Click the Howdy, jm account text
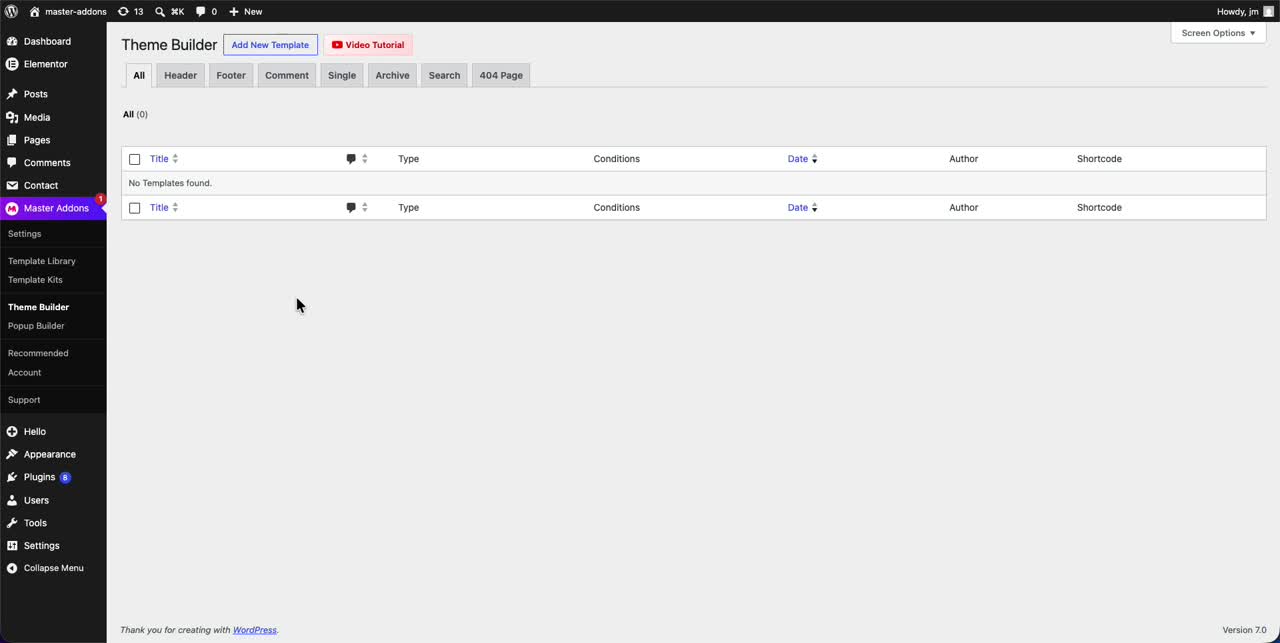The height and width of the screenshot is (643, 1280). pyautogui.click(x=1237, y=12)
